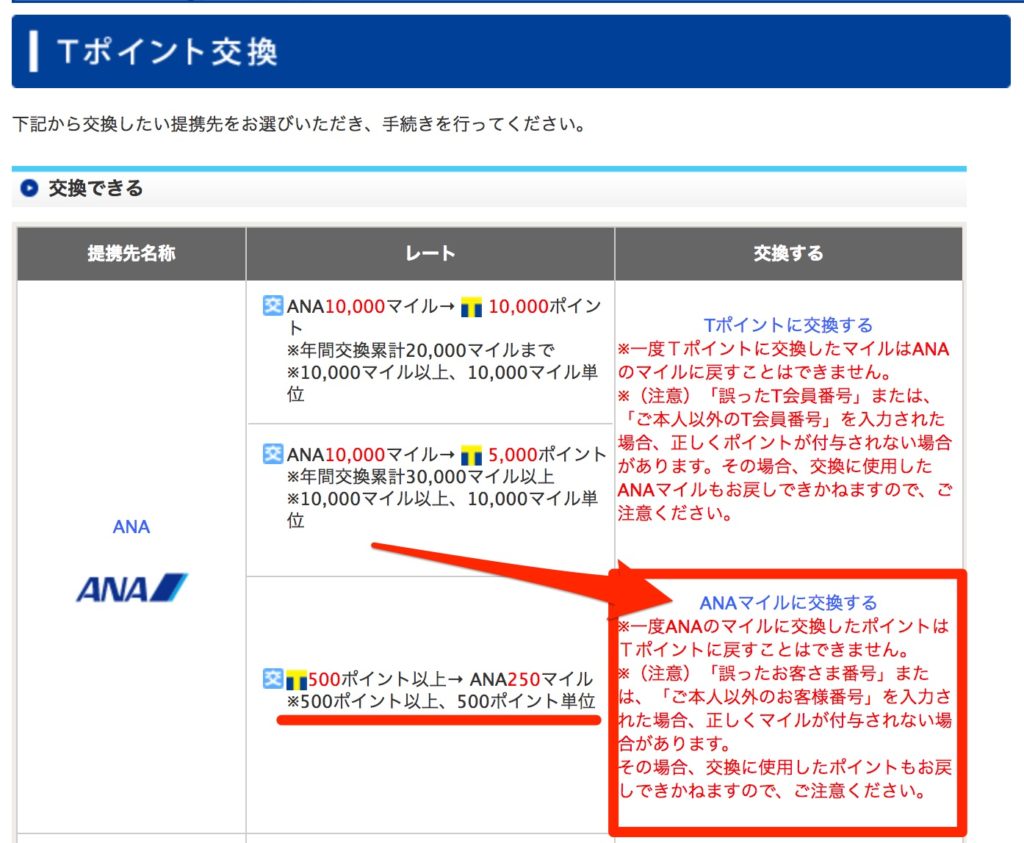Screen dimensions: 1024x843
Task: Click the ANA10,000マイル→5,000ポイント rate text
Action: (x=447, y=454)
